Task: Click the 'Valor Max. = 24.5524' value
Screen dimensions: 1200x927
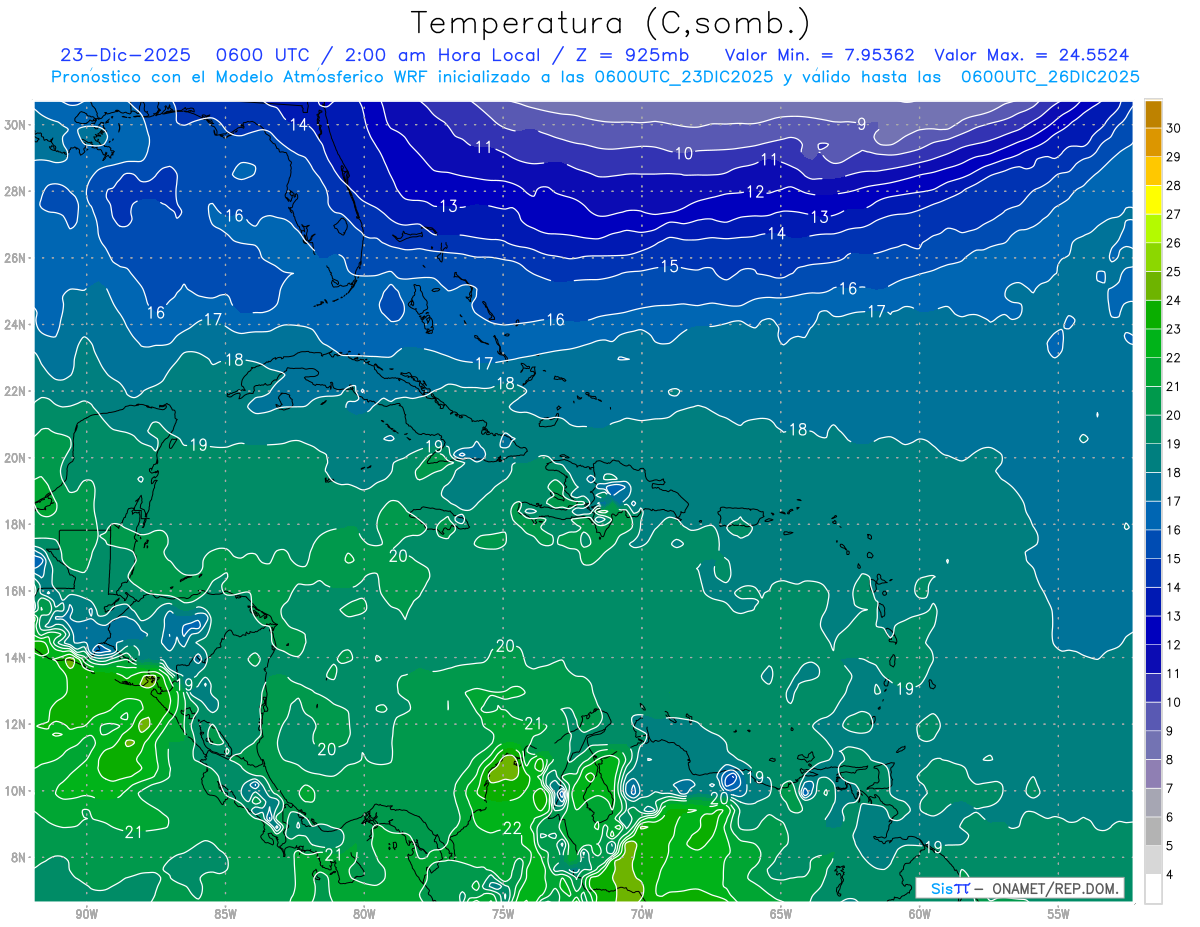Action: click(x=1031, y=56)
